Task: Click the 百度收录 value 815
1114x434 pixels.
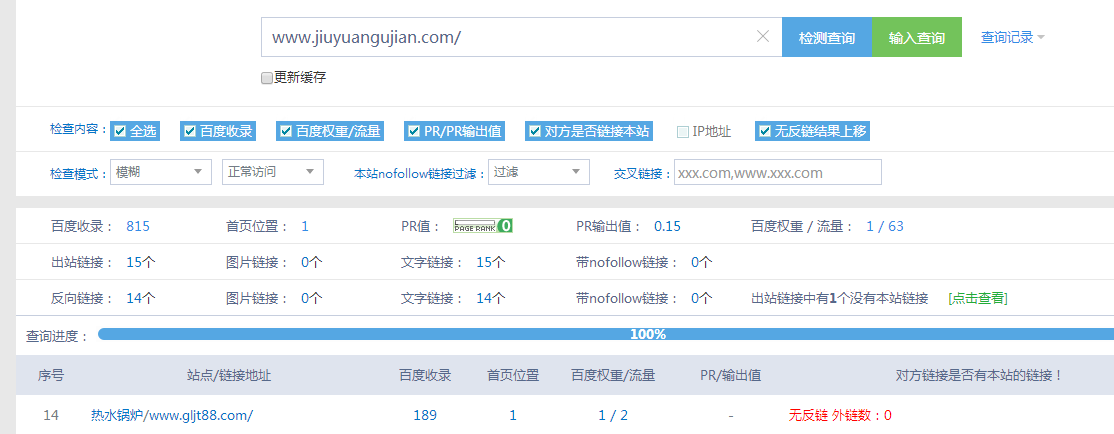Action: point(138,226)
